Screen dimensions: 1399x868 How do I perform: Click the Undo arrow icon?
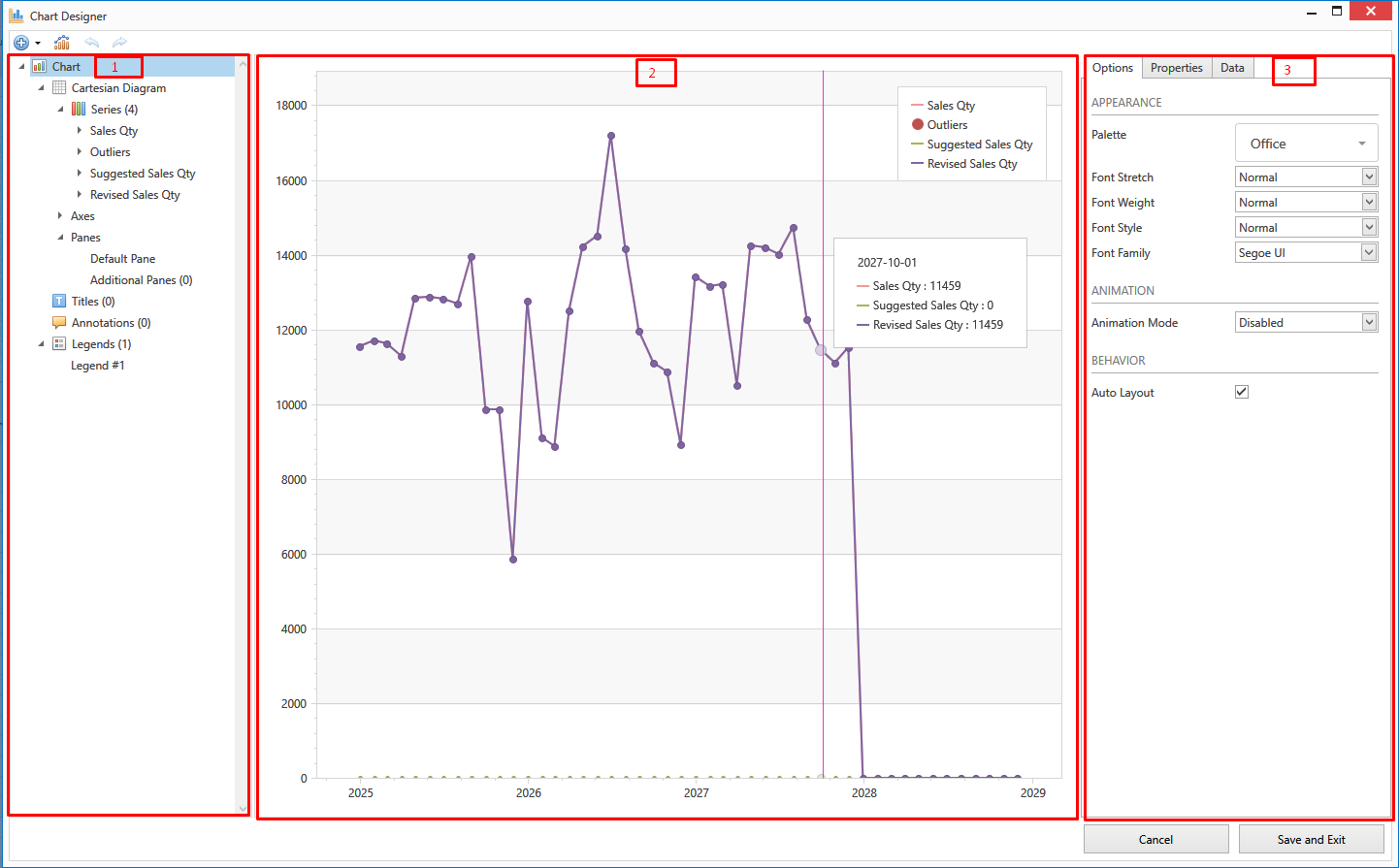pos(92,43)
